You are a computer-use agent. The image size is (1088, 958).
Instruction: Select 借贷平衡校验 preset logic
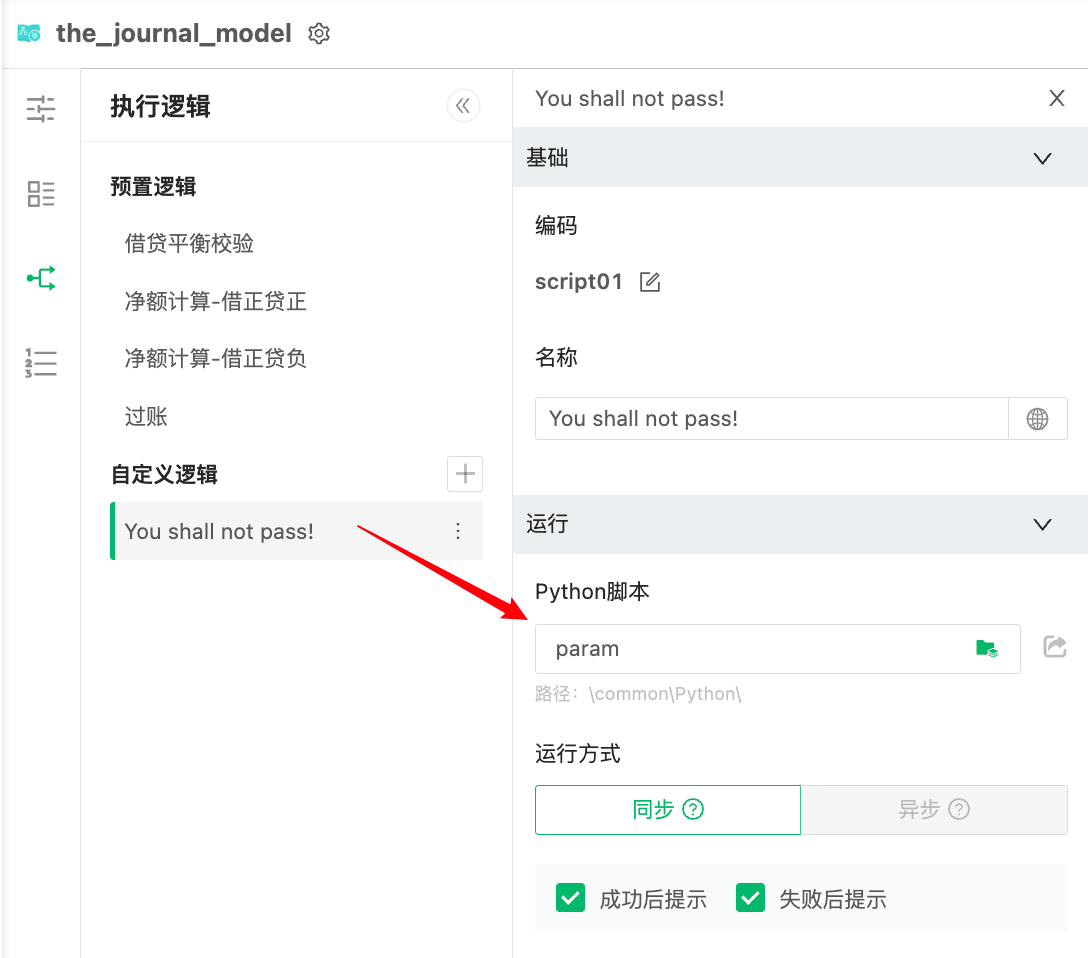[x=189, y=243]
